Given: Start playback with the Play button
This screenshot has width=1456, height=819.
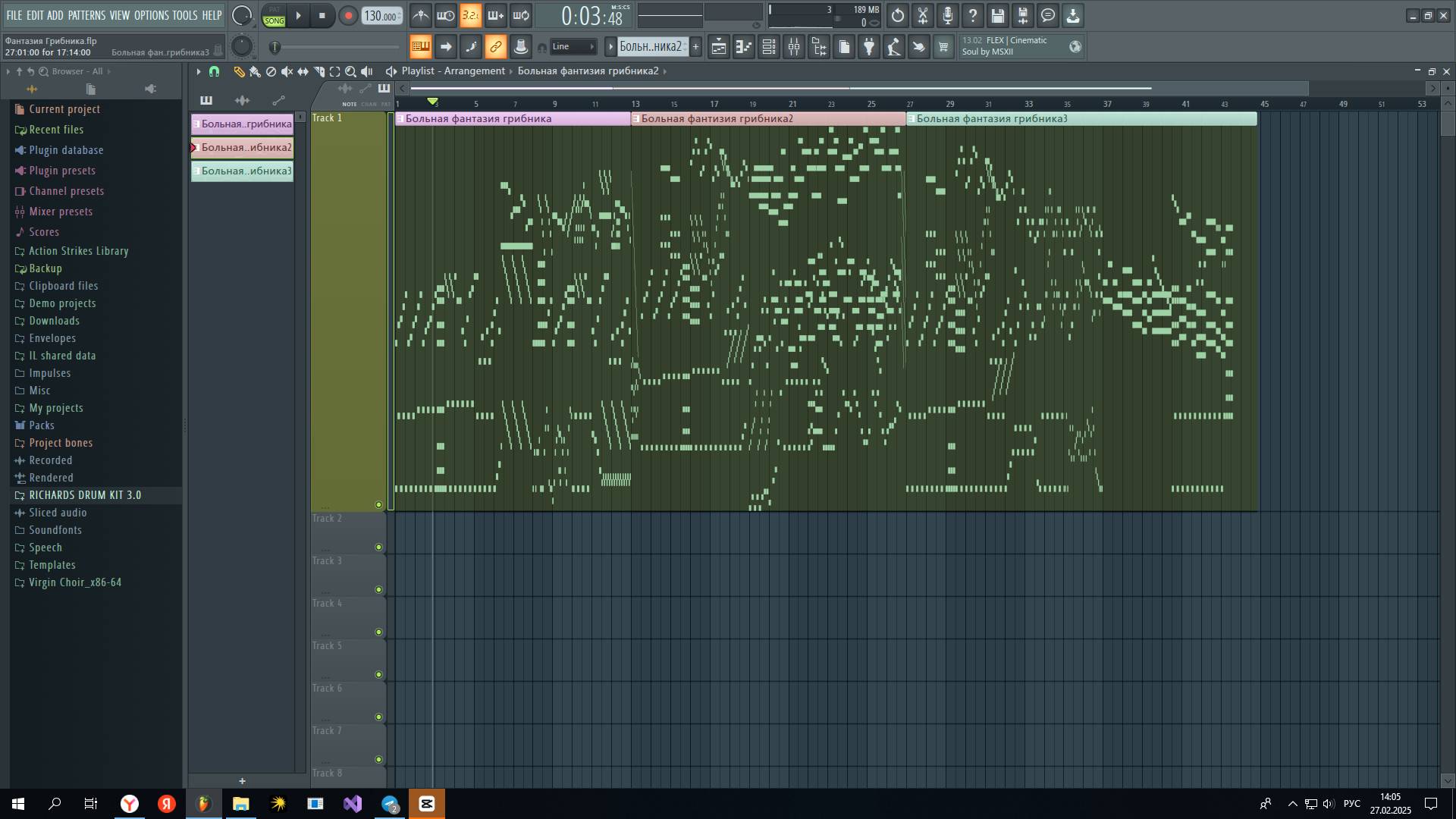Looking at the screenshot, I should pyautogui.click(x=298, y=16).
